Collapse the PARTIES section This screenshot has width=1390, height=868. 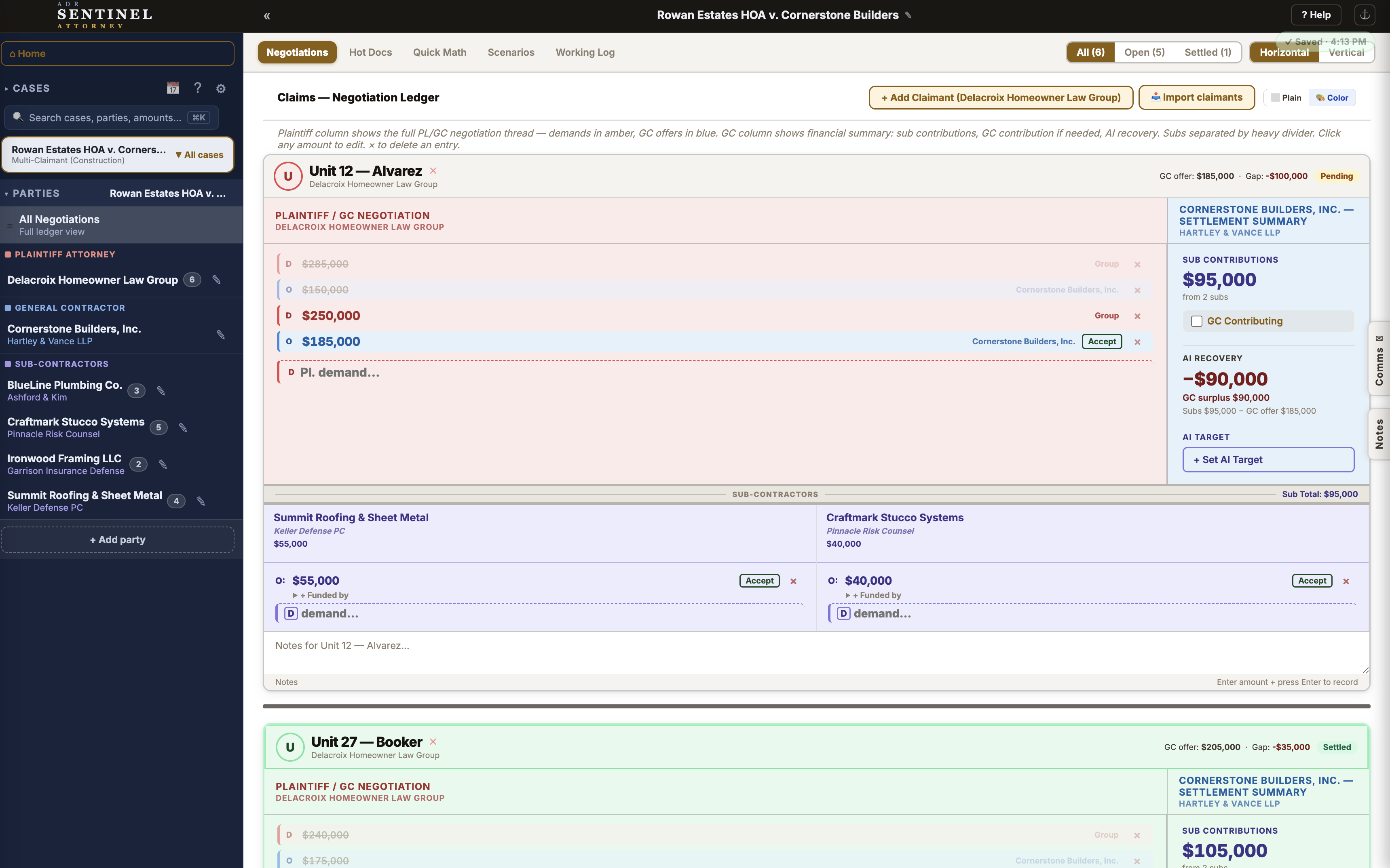[x=32, y=194]
